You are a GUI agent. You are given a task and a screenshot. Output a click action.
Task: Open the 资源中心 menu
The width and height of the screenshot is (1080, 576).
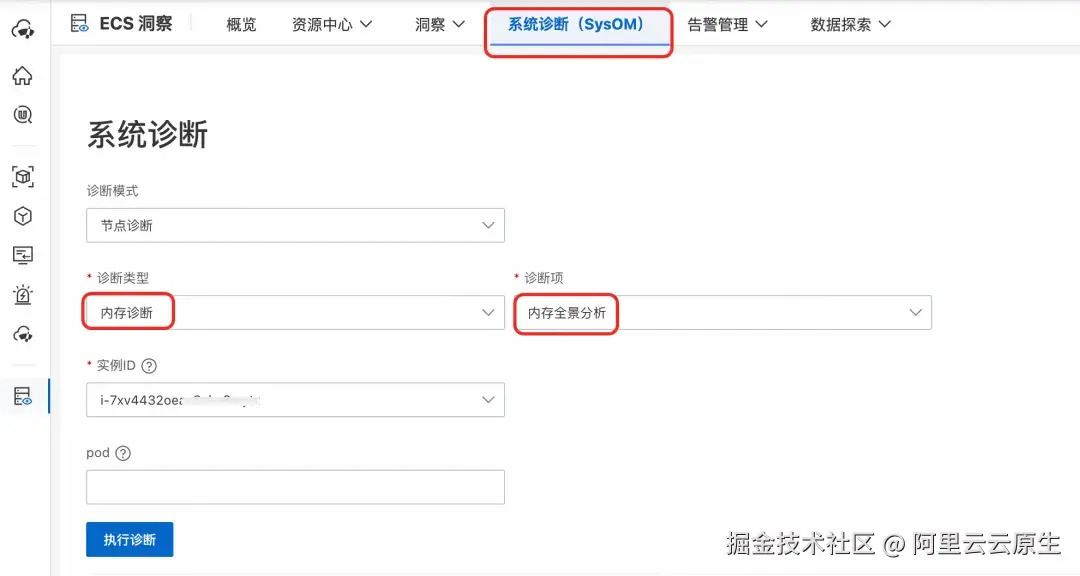coord(332,24)
